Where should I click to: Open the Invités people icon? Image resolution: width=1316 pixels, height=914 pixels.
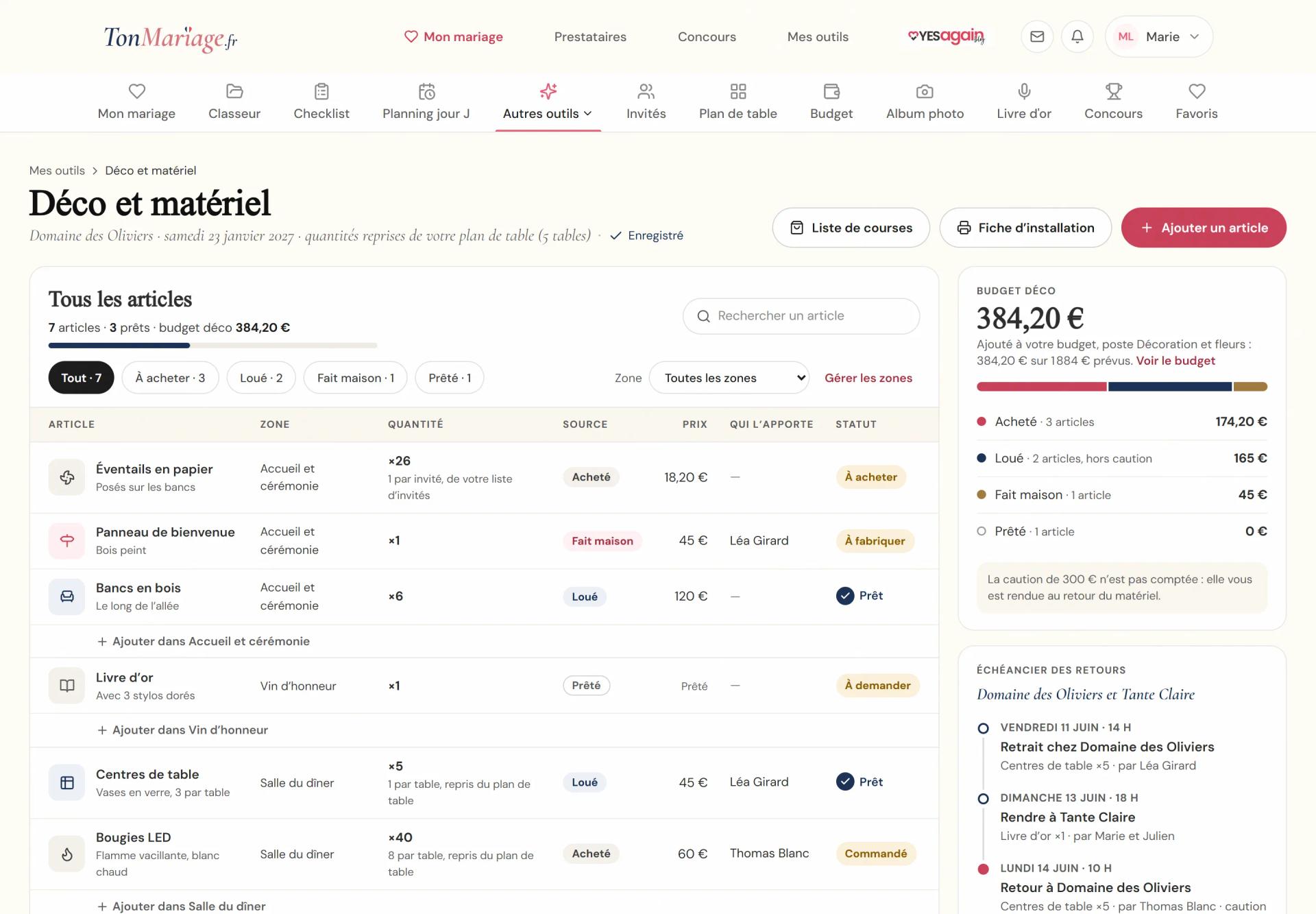coord(646,91)
